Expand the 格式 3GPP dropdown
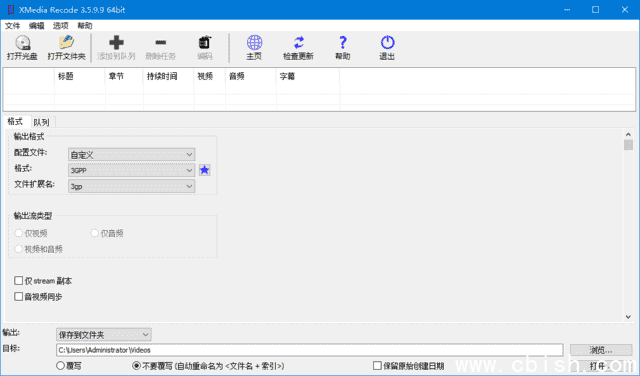The height and width of the screenshot is (376, 640). 131,170
